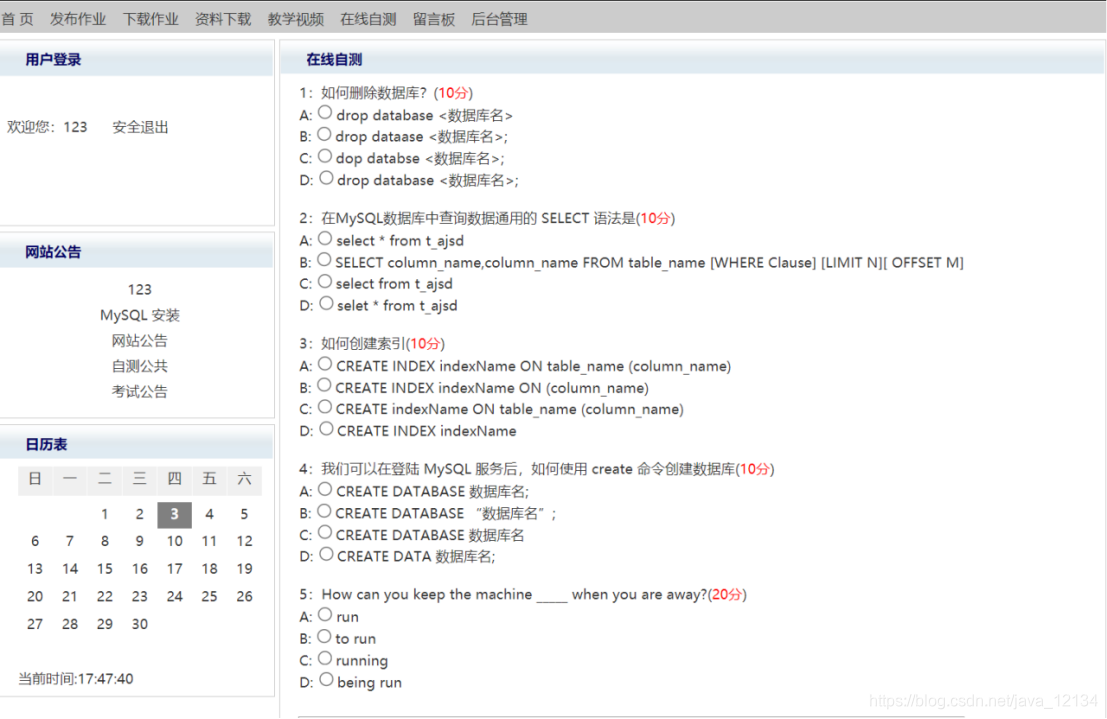Select question 2 option A select * from t_ajsd
The width and height of the screenshot is (1107, 719).
[325, 238]
